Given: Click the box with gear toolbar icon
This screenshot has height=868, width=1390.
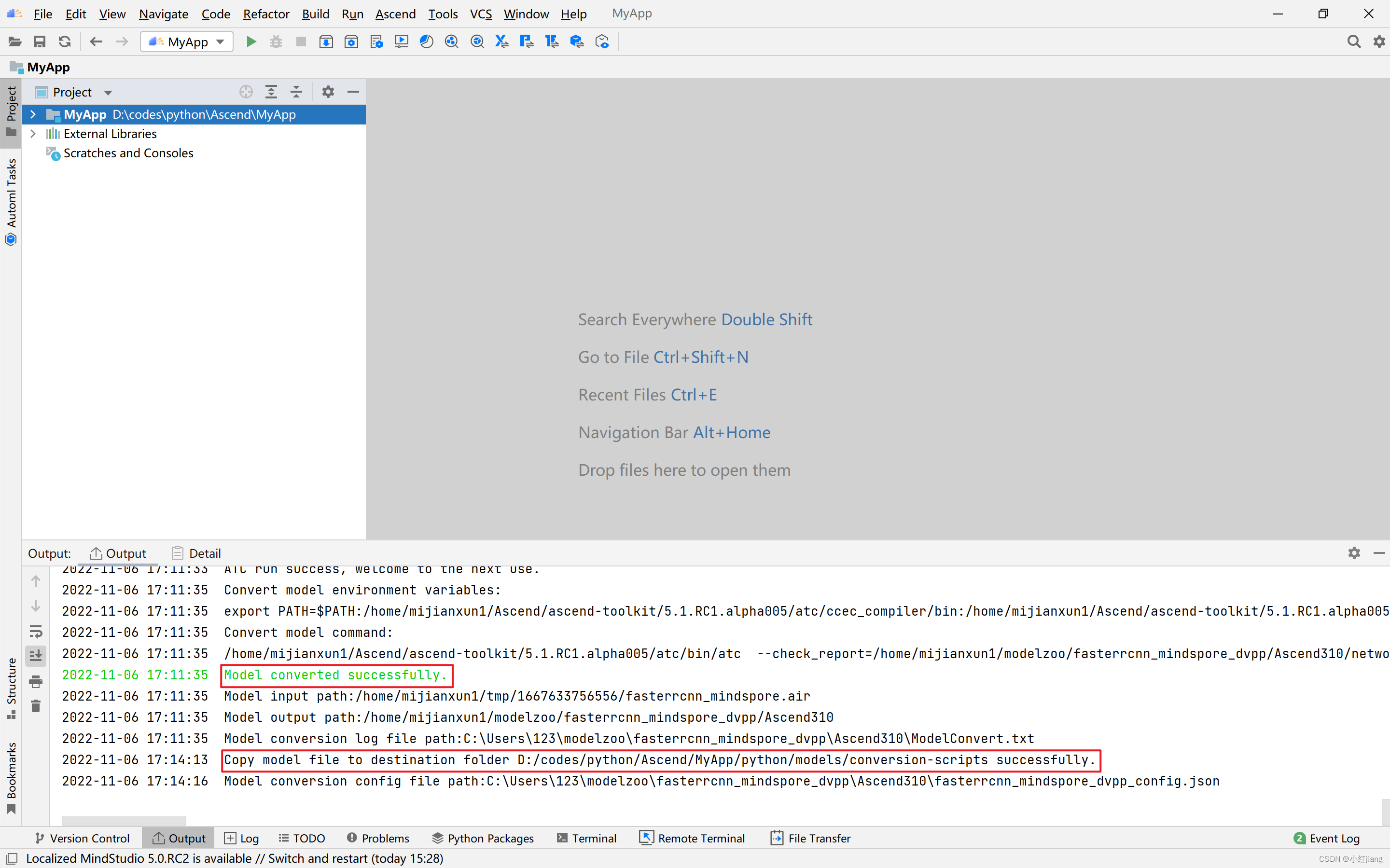Looking at the screenshot, I should [351, 42].
